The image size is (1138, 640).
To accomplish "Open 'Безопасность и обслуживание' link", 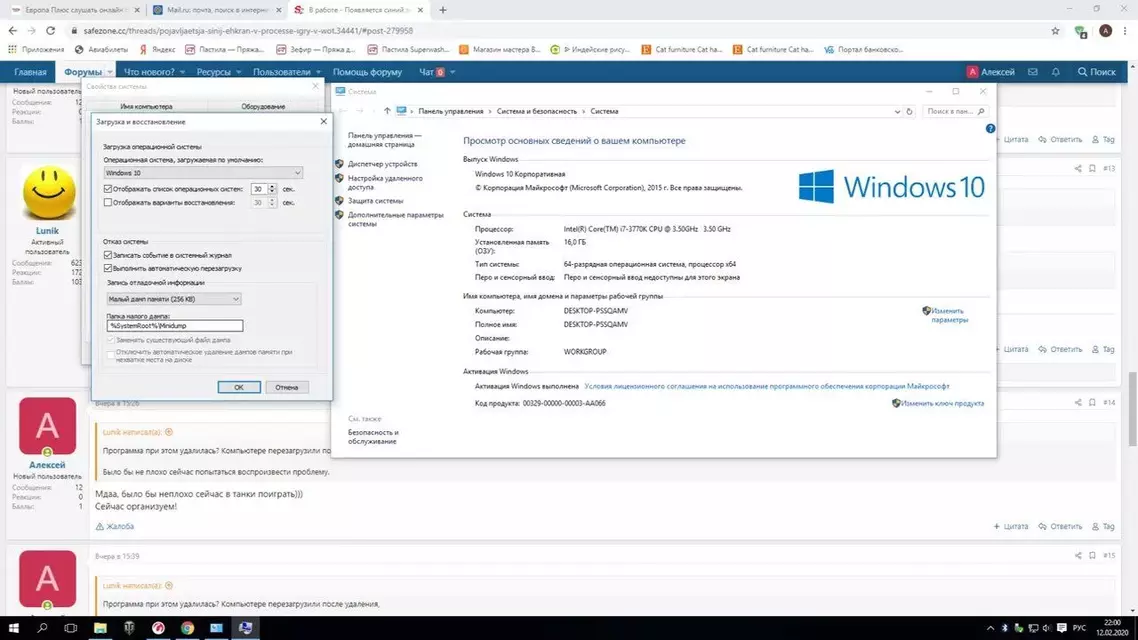I will [373, 437].
